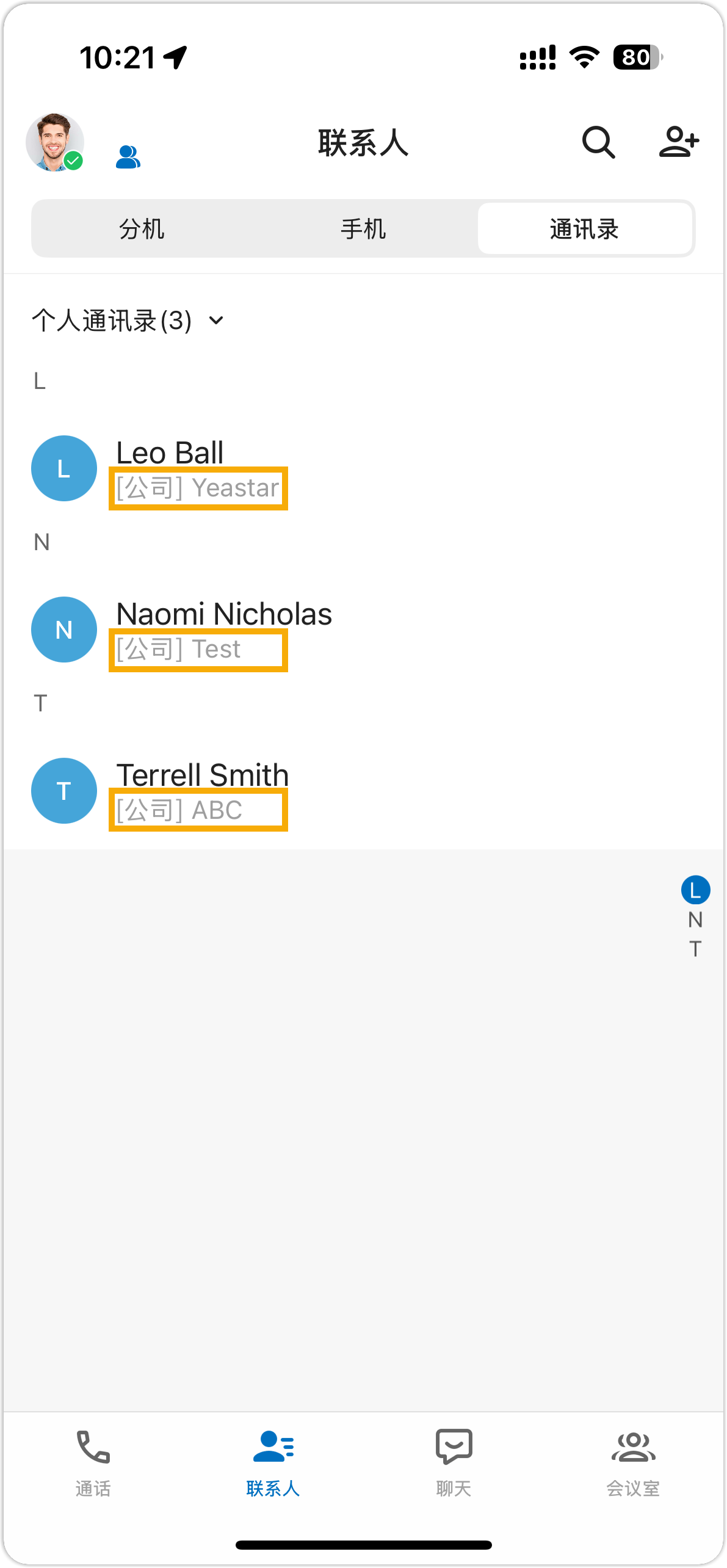The width and height of the screenshot is (727, 1568).
Task: Jump to letter T in index
Action: [x=695, y=949]
